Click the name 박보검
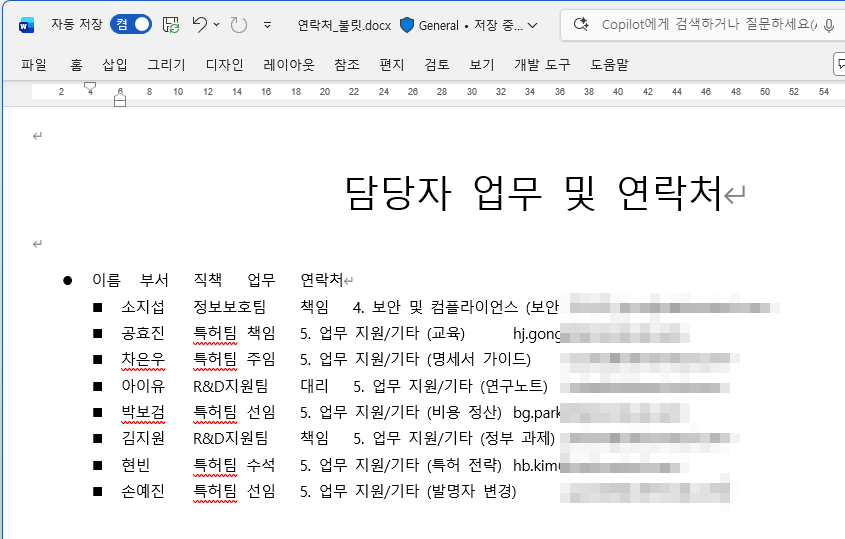Image resolution: width=845 pixels, height=539 pixels. pyautogui.click(x=143, y=412)
